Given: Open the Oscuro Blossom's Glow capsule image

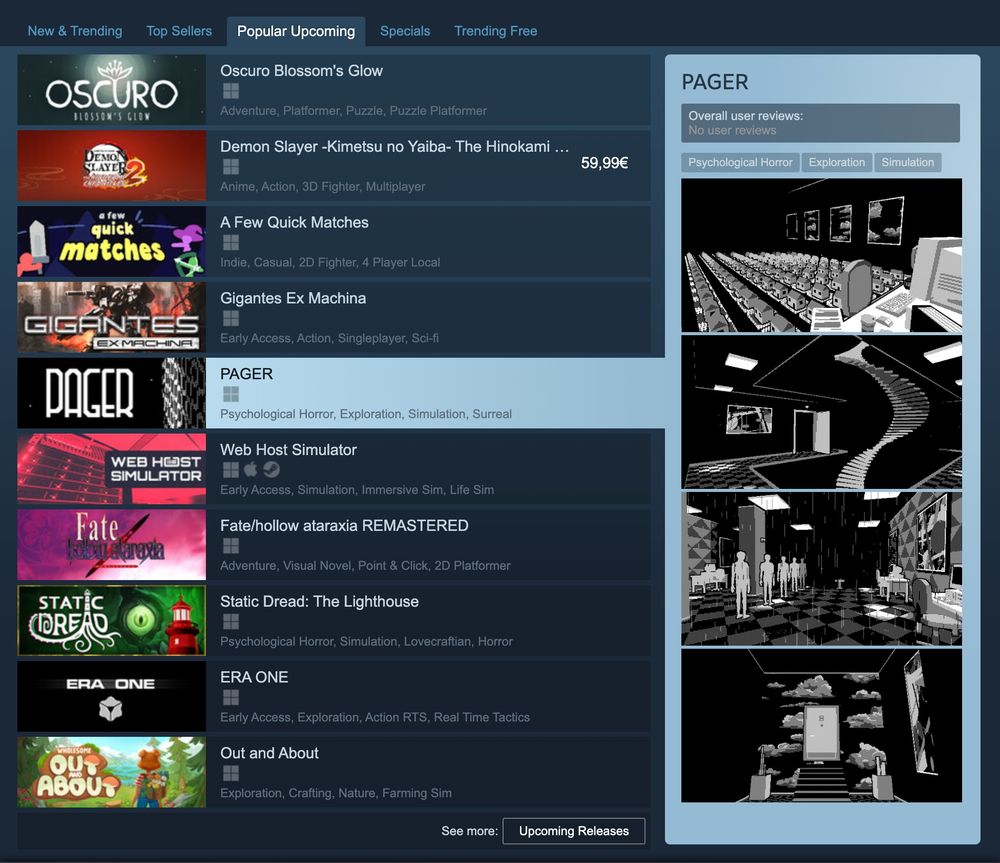Looking at the screenshot, I should click(112, 90).
